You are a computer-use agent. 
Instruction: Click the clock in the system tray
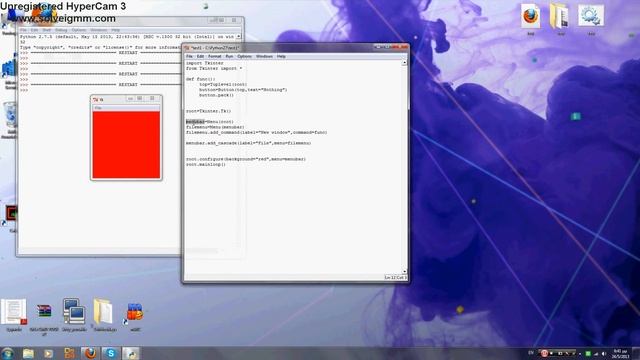tap(620, 353)
